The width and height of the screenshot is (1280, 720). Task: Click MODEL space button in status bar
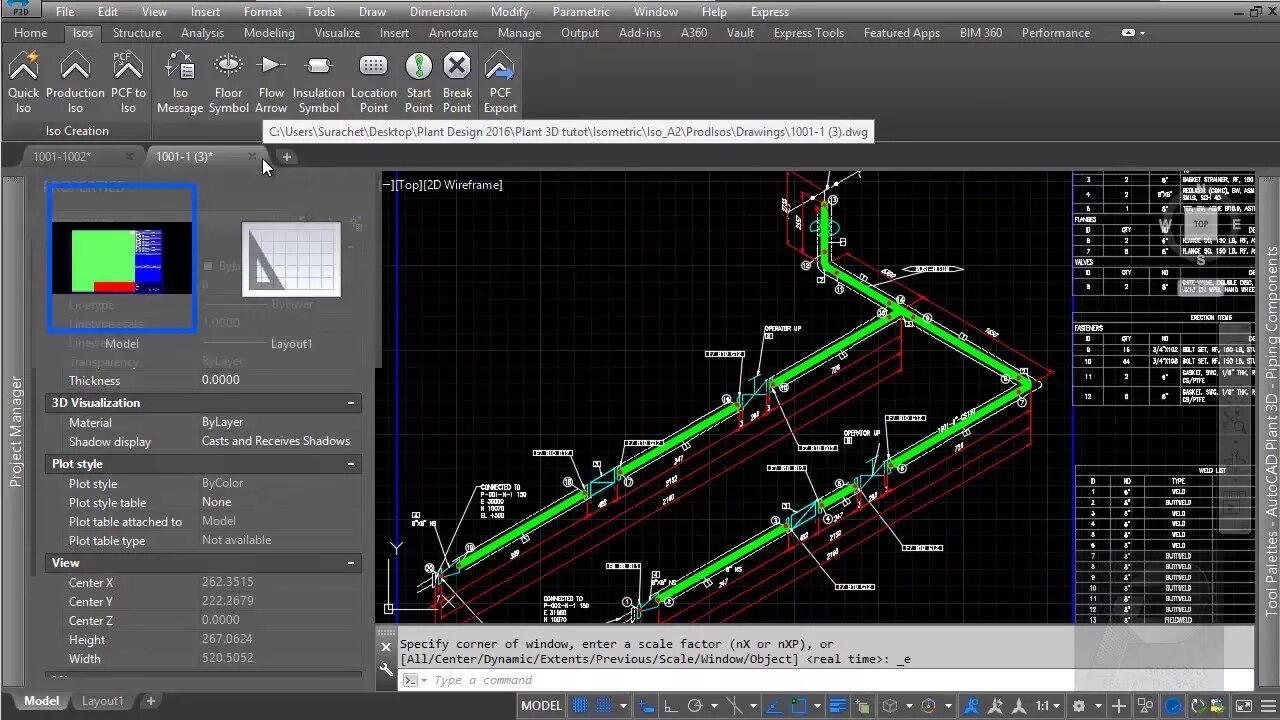542,705
